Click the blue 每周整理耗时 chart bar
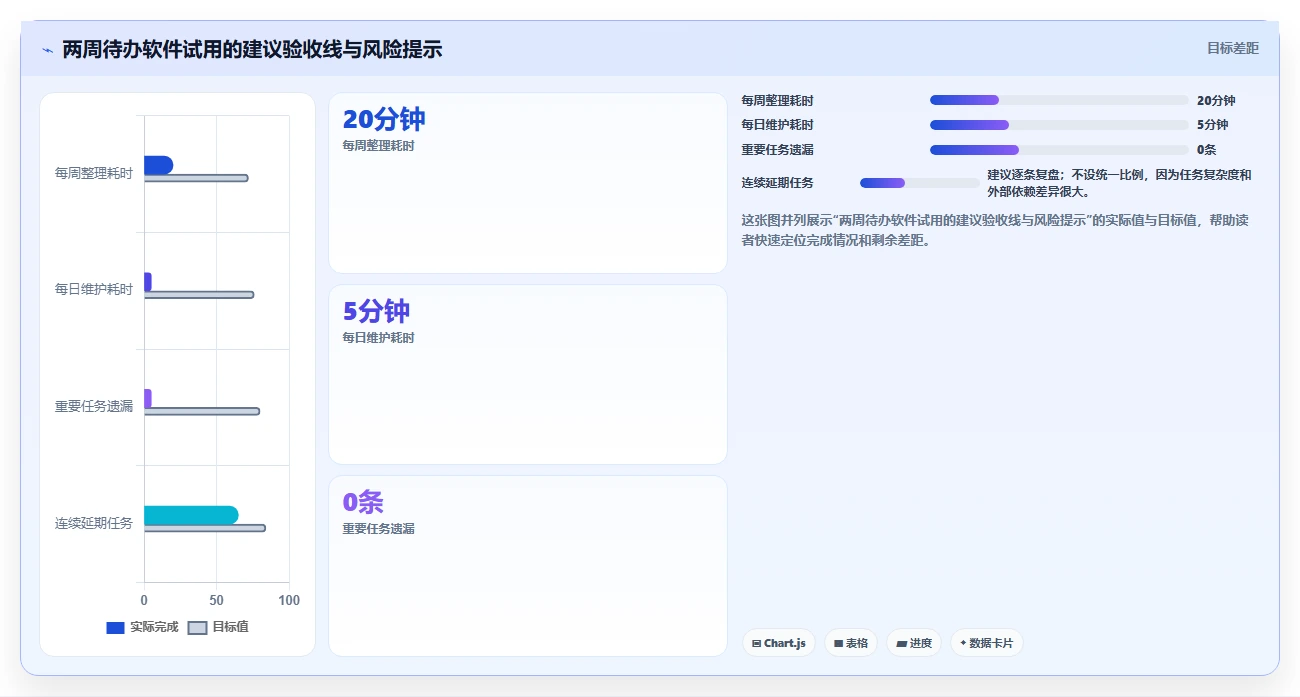 (158, 165)
